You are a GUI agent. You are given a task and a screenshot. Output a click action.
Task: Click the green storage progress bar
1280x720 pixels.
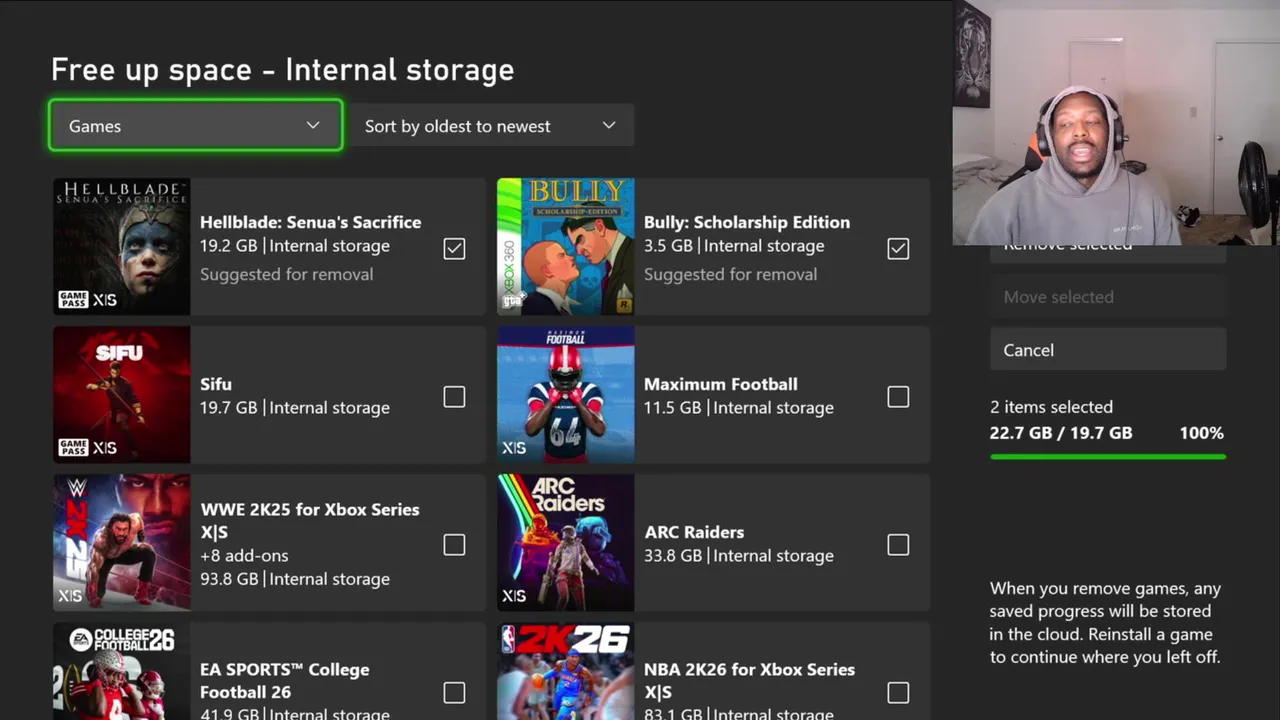click(1107, 457)
